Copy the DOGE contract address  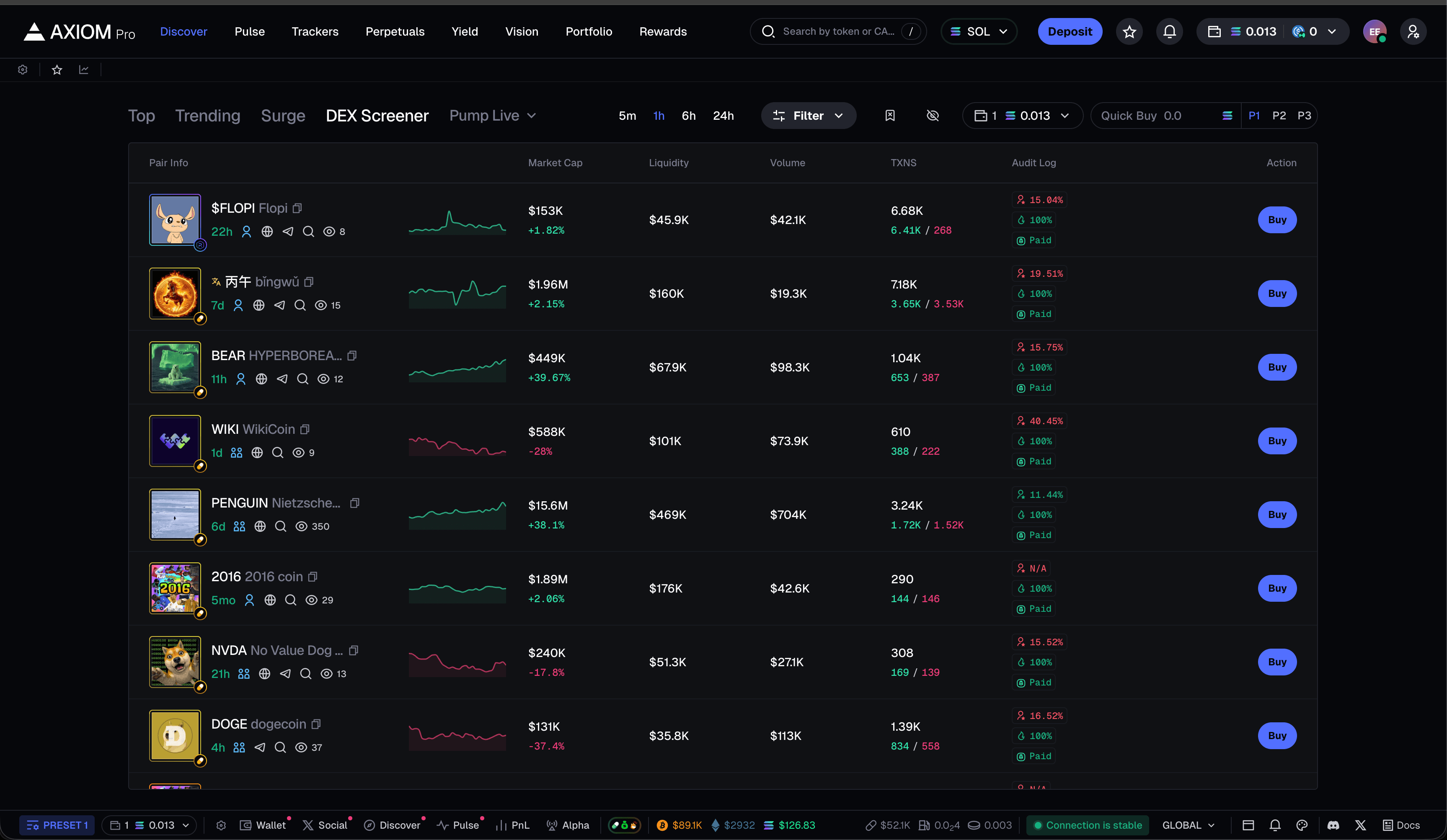316,724
